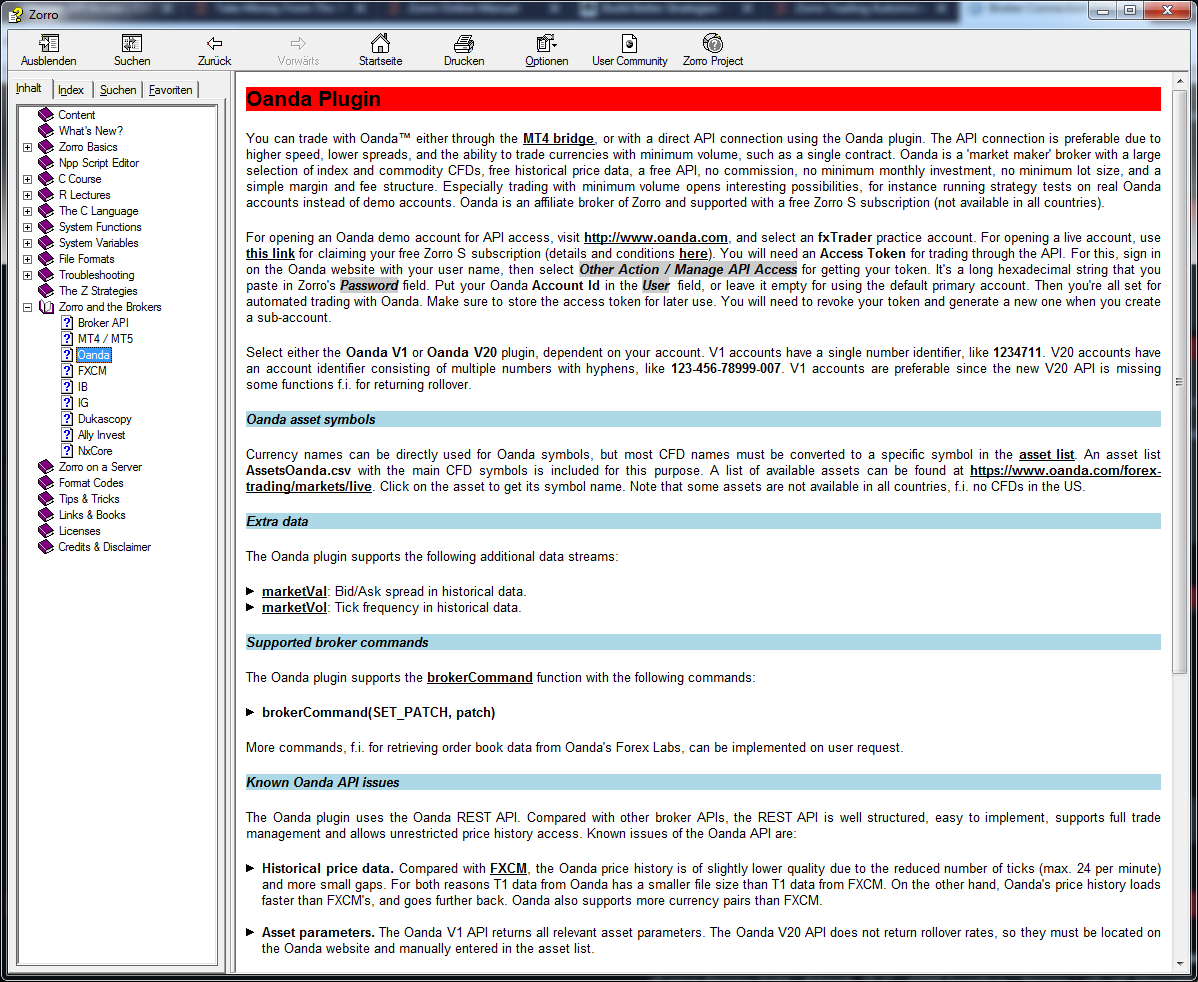Open the brokerCommand link
1198x982 pixels.
point(480,678)
